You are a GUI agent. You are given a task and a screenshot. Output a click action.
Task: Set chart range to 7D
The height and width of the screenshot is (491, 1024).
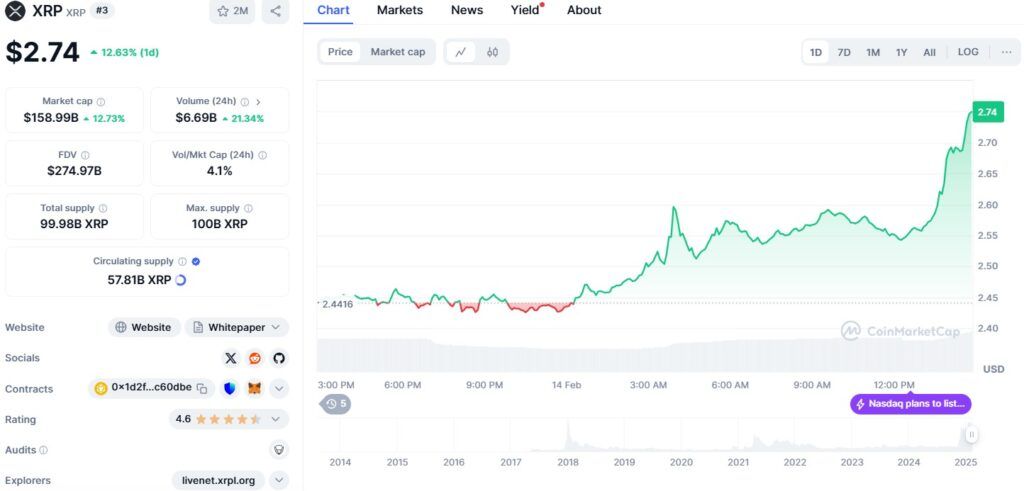pos(844,52)
